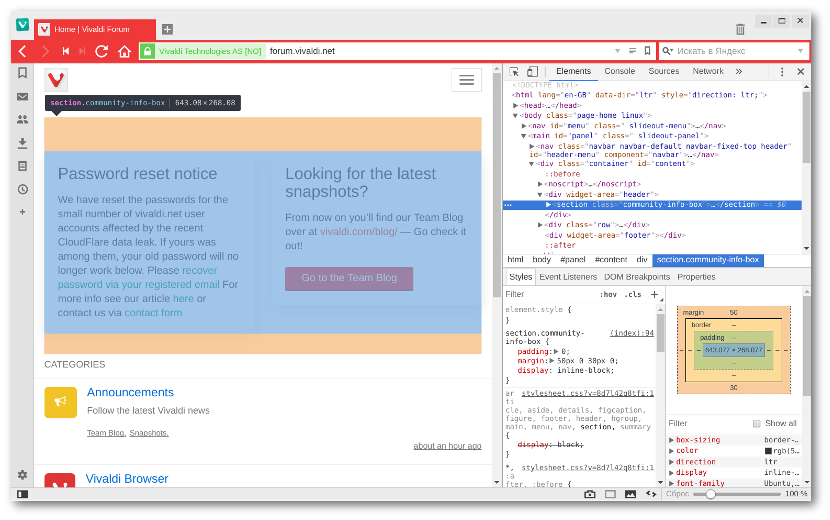
Task: Expand the noscript element node
Action: (540, 184)
